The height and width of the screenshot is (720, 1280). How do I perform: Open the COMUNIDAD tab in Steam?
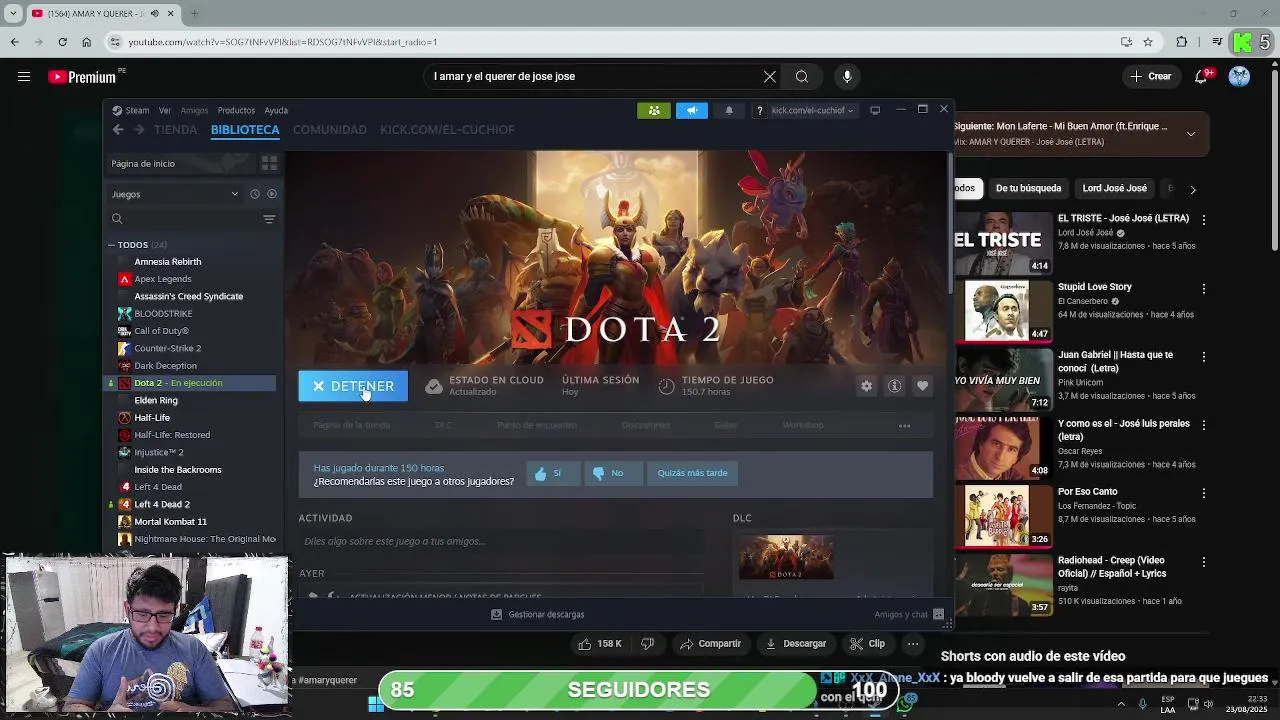coord(330,130)
